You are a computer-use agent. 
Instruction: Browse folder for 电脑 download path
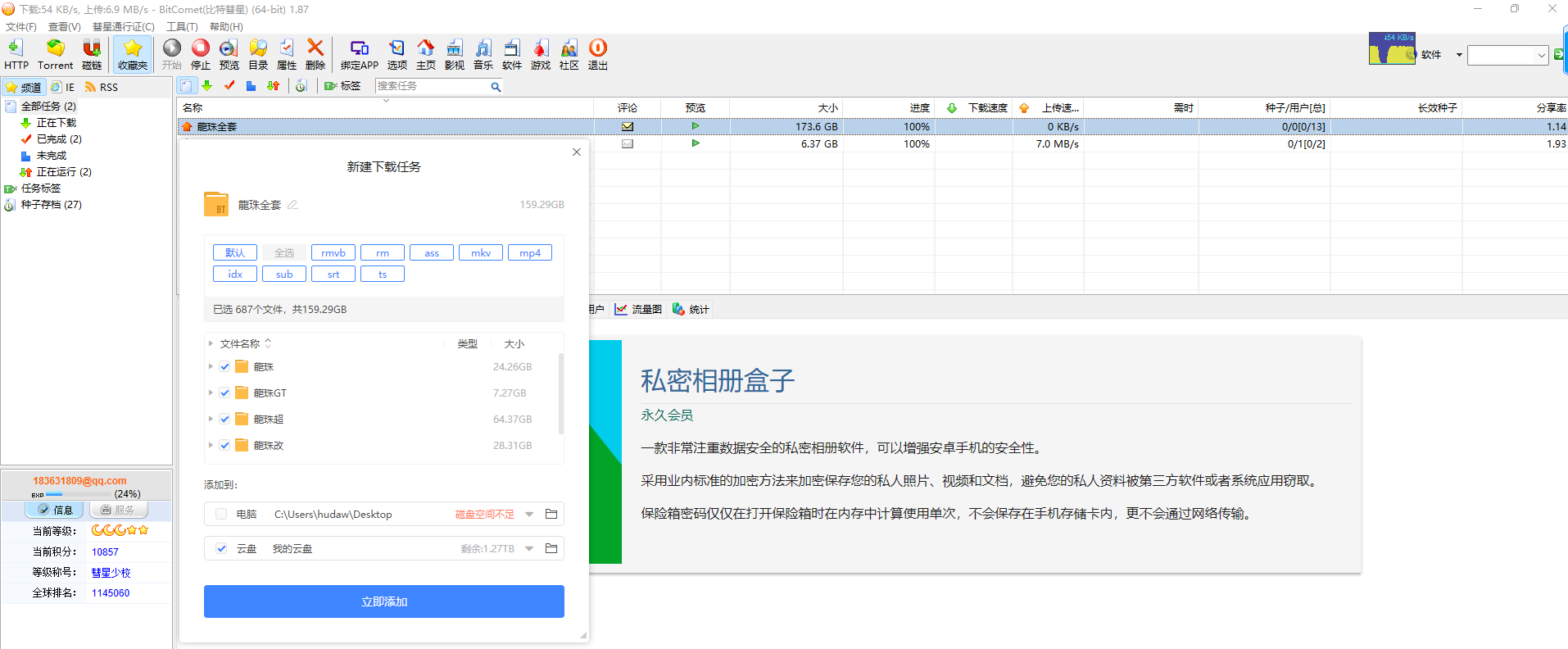tap(551, 514)
